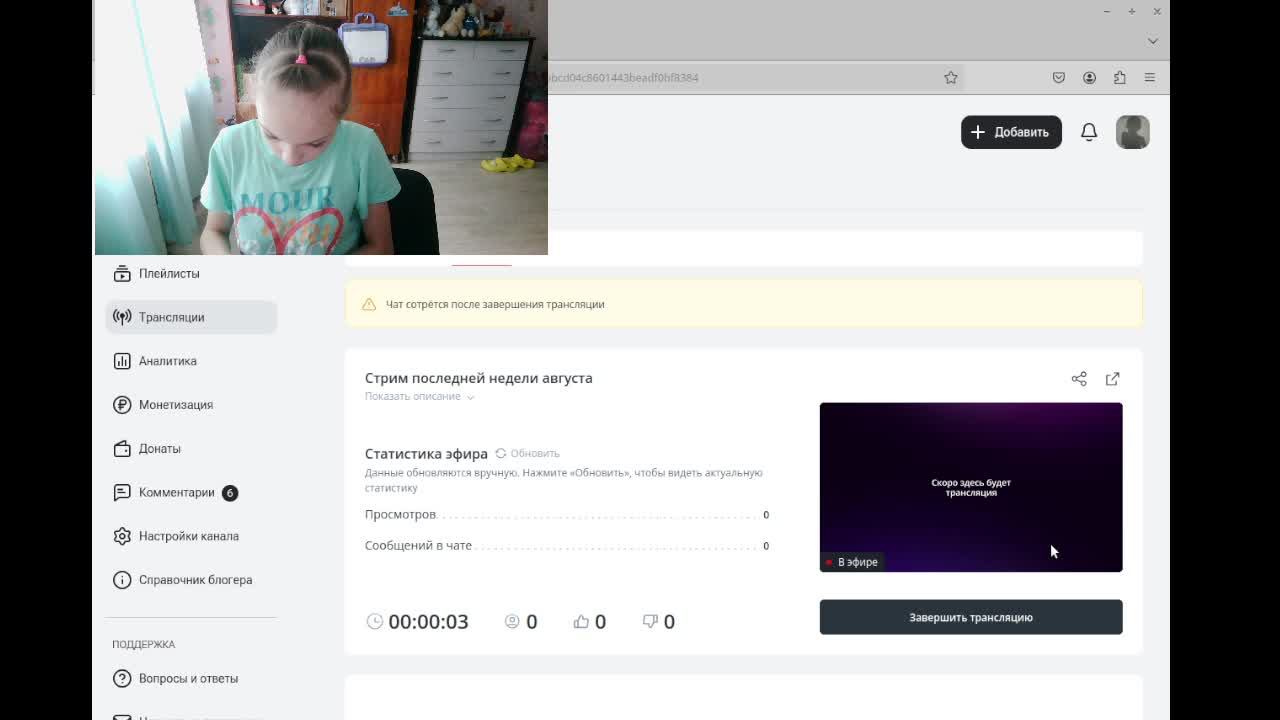This screenshot has height=720, width=1280.
Task: Click the thumbs-down dislikes counter
Action: [659, 621]
